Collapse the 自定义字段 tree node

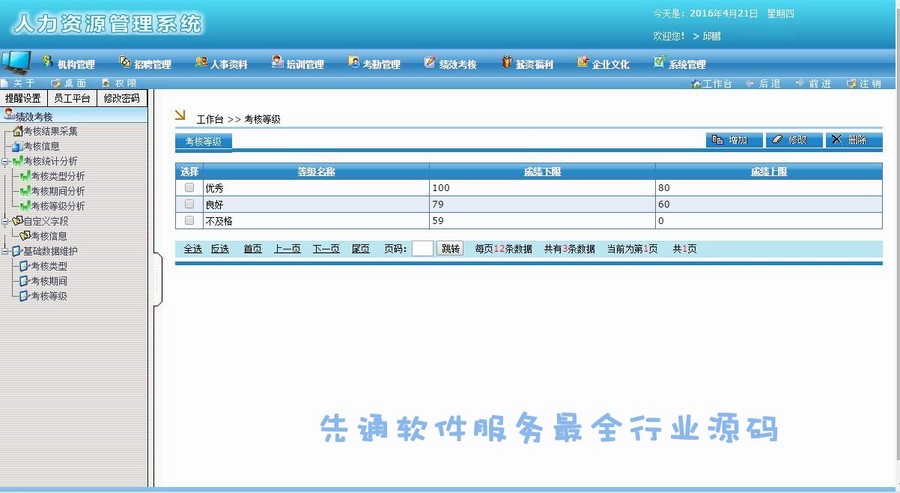(x=5, y=222)
